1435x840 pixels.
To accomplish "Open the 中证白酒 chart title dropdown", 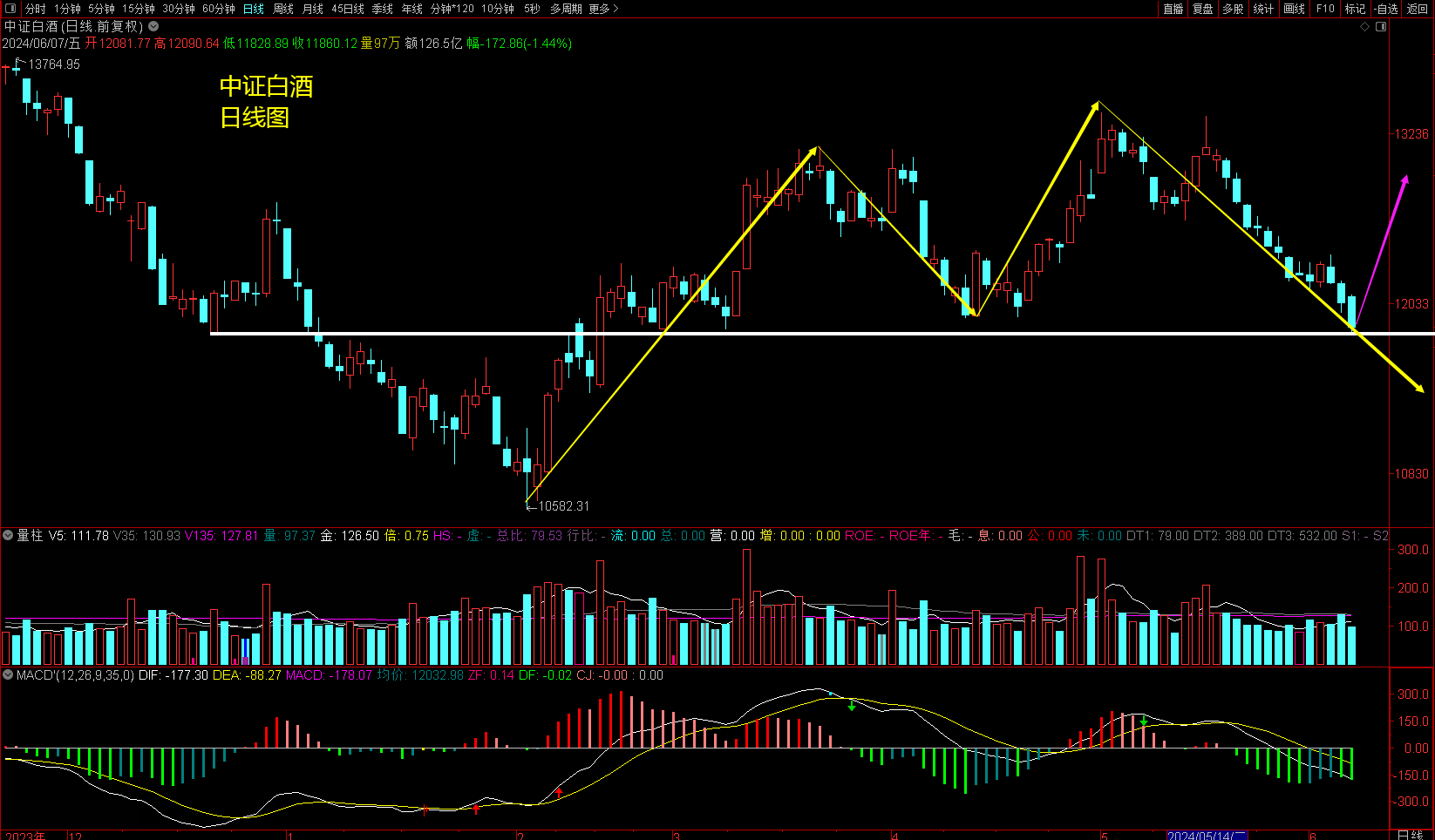I will click(x=153, y=27).
